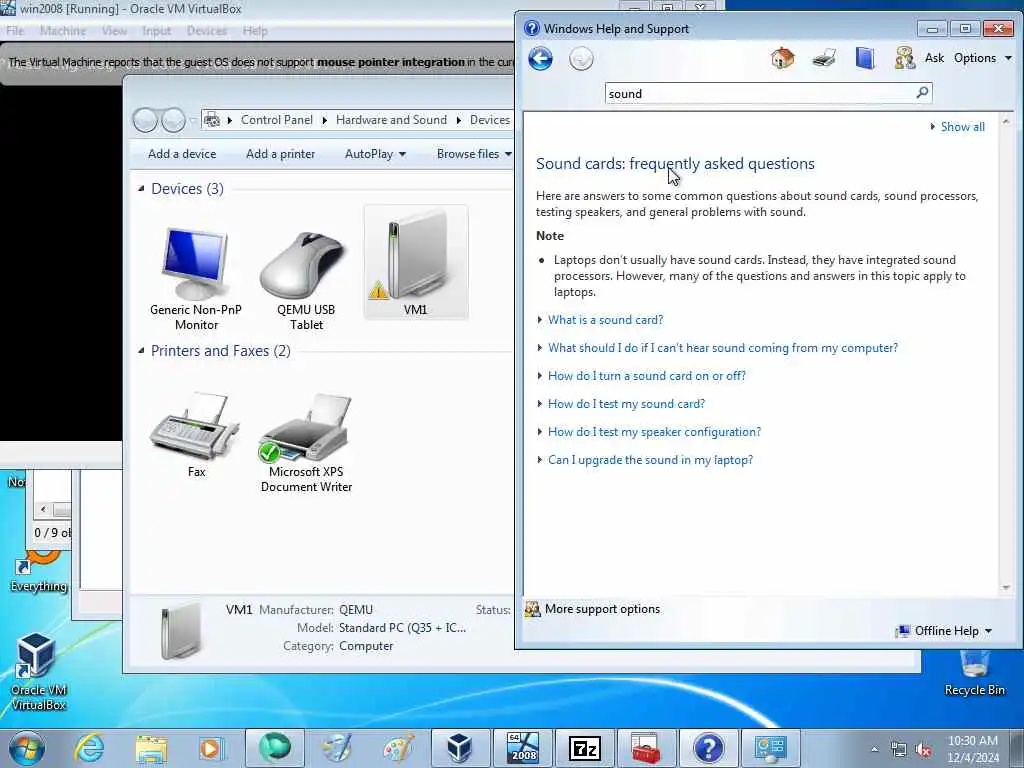Open the Offline Help dropdown
This screenshot has width=1024, height=768.
(945, 631)
